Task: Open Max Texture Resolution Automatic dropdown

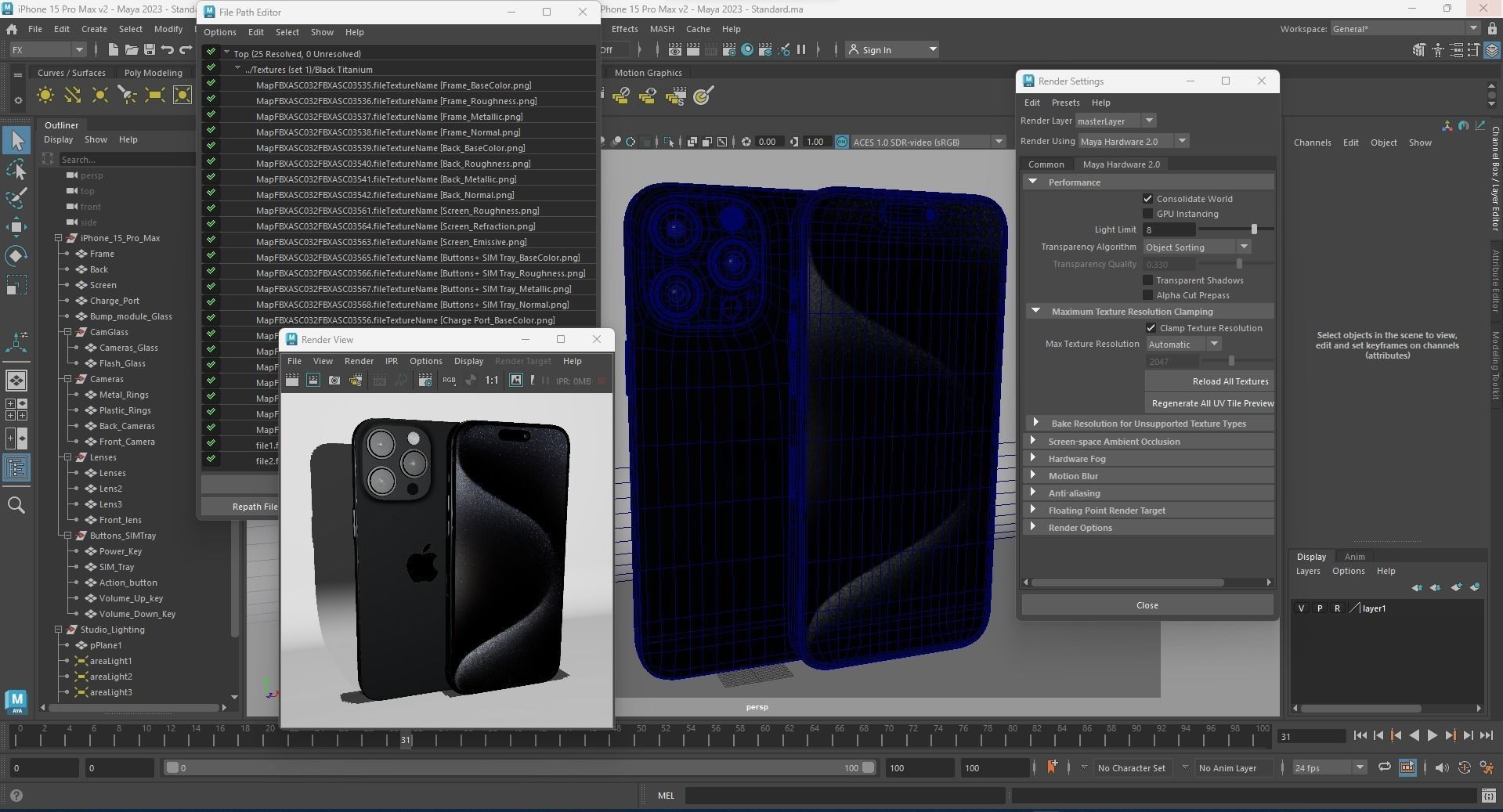Action: pyautogui.click(x=1183, y=344)
